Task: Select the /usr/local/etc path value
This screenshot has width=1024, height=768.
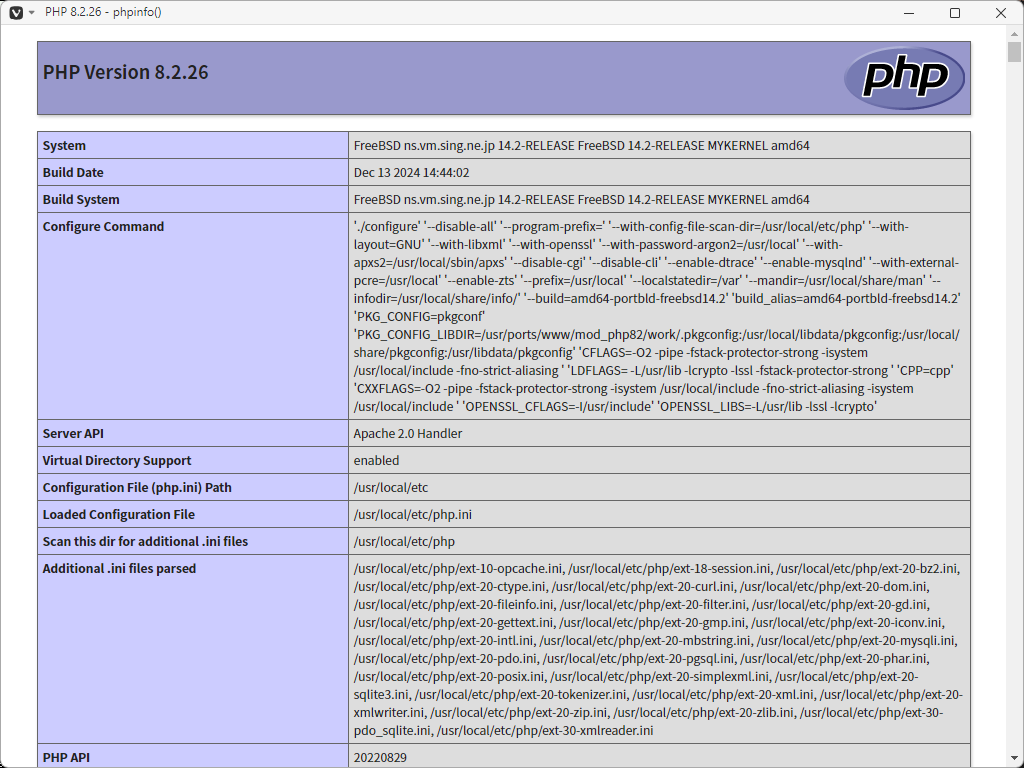Action: 391,488
